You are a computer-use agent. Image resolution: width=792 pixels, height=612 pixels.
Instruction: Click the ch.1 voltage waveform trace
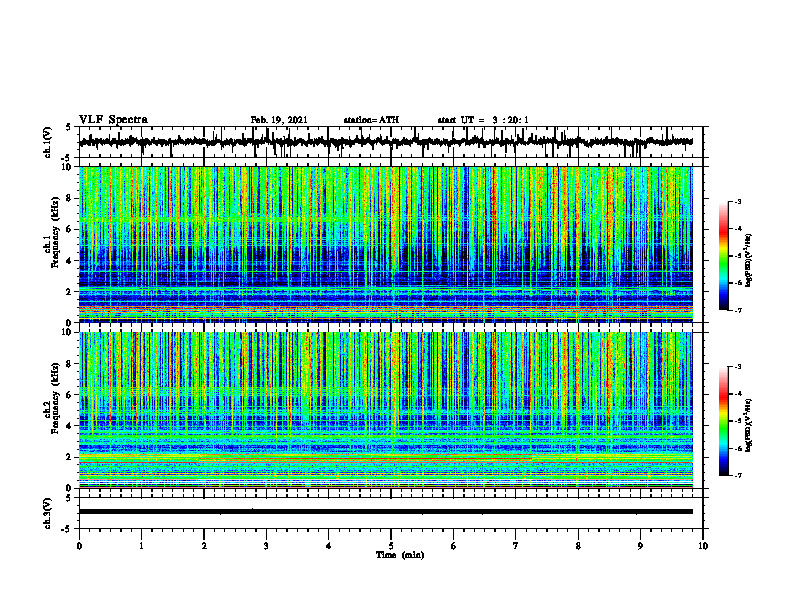[x=385, y=142]
